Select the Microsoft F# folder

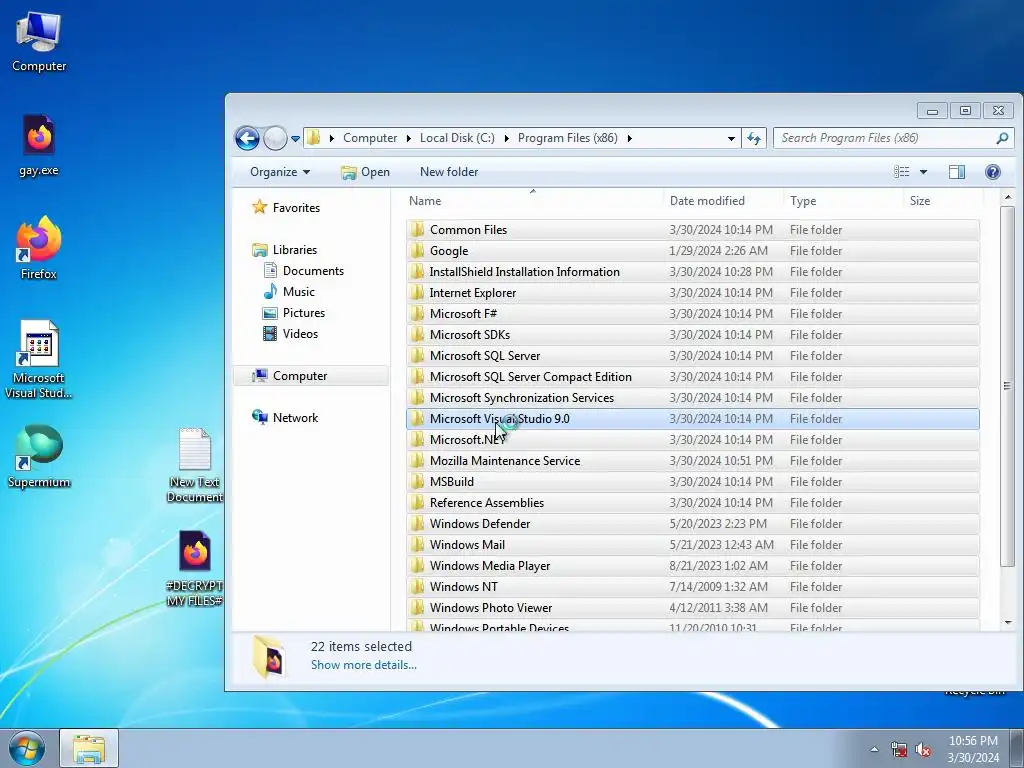point(692,313)
